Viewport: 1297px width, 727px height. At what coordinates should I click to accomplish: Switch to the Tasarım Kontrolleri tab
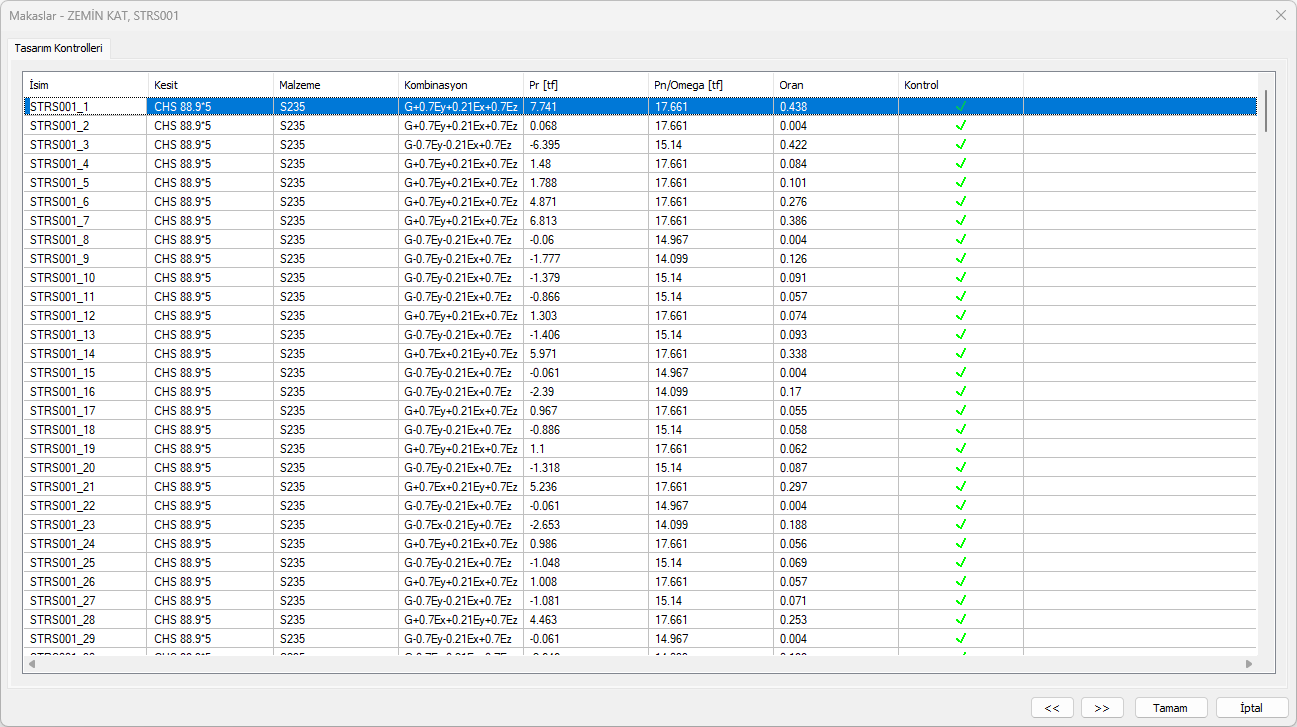58,48
